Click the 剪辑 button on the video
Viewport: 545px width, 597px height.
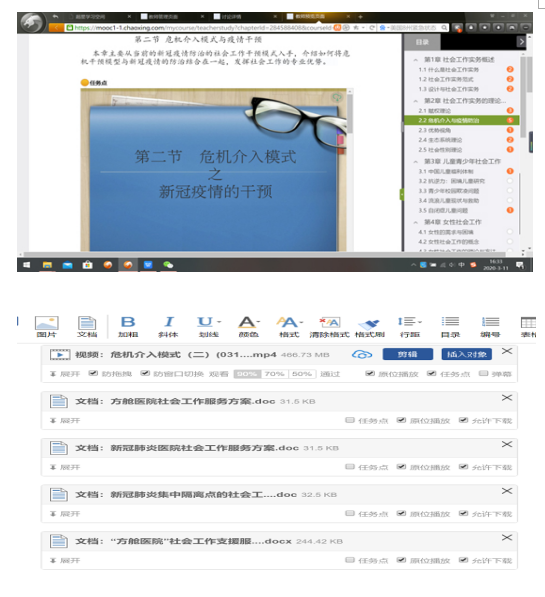(x=408, y=354)
